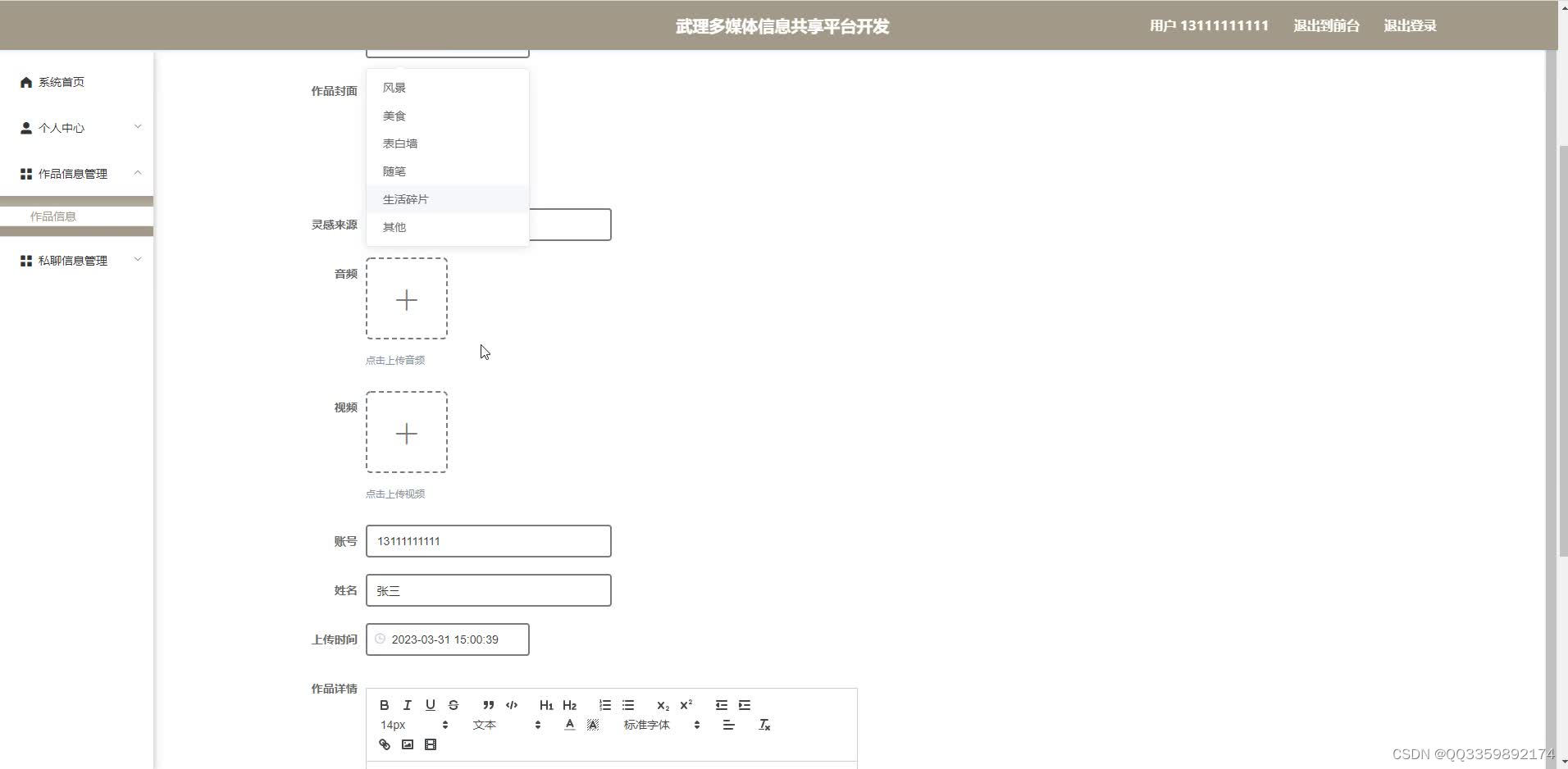1568x769 pixels.
Task: Click the person icon beside 个人中心
Action: coord(26,128)
